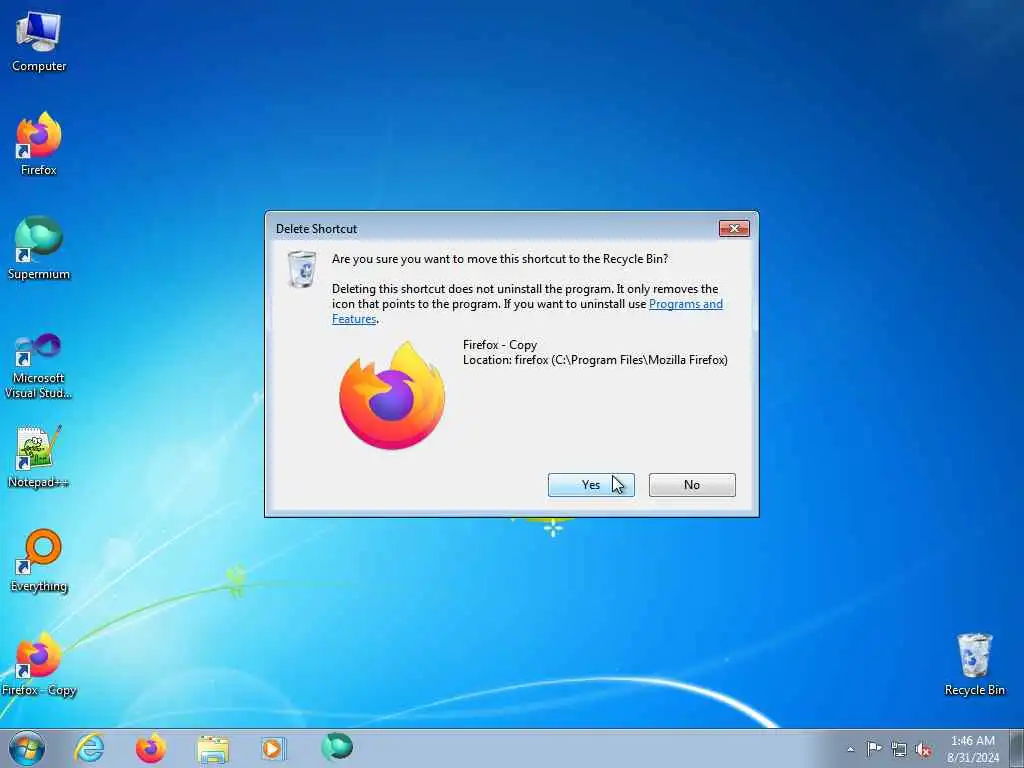Launch Internet Explorer from the taskbar
The width and height of the screenshot is (1024, 768).
click(x=89, y=748)
